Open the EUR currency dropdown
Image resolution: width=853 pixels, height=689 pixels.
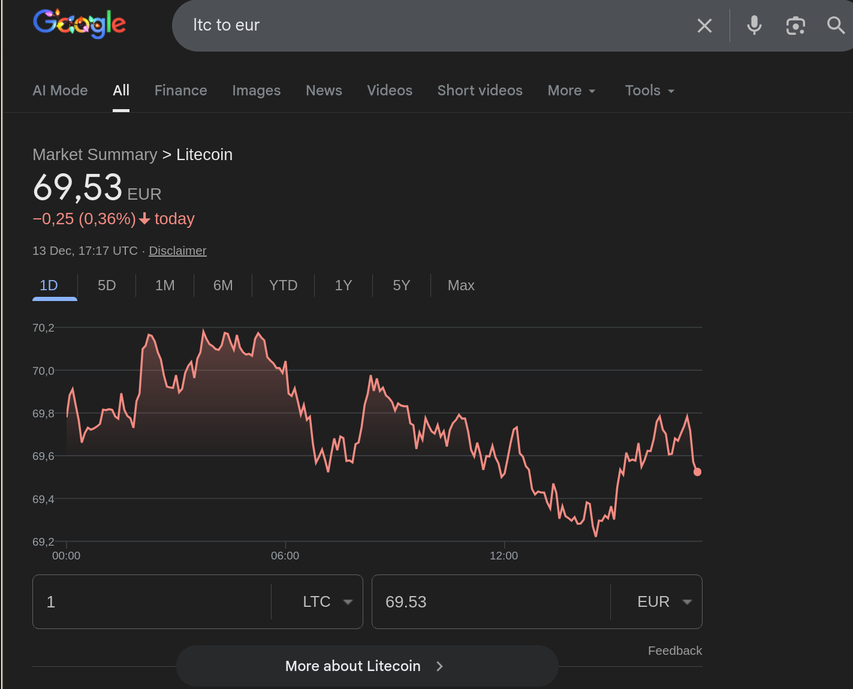(x=665, y=602)
